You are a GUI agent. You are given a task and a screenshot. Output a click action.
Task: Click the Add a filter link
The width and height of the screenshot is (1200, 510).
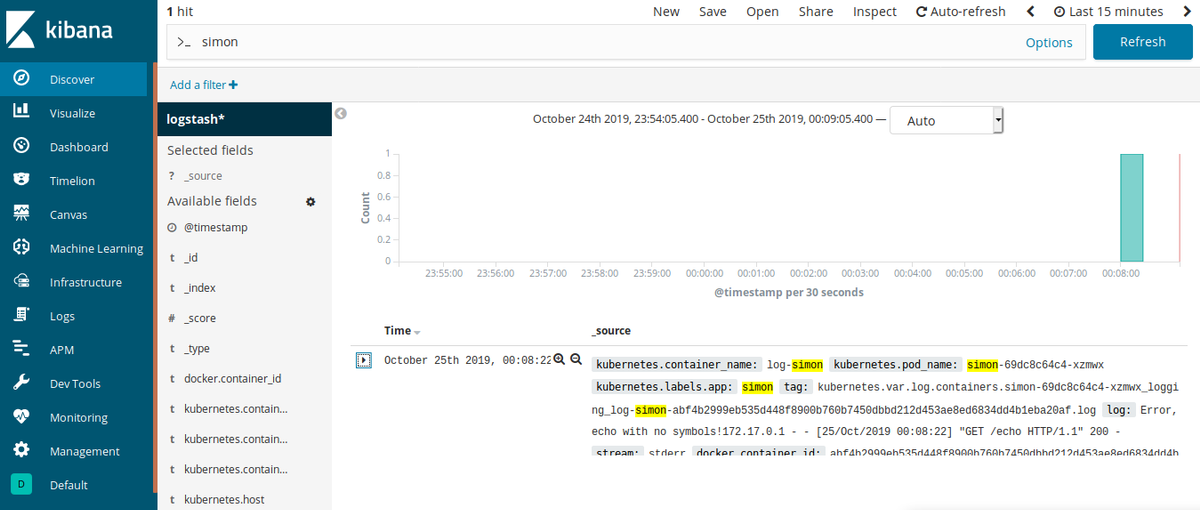(204, 85)
